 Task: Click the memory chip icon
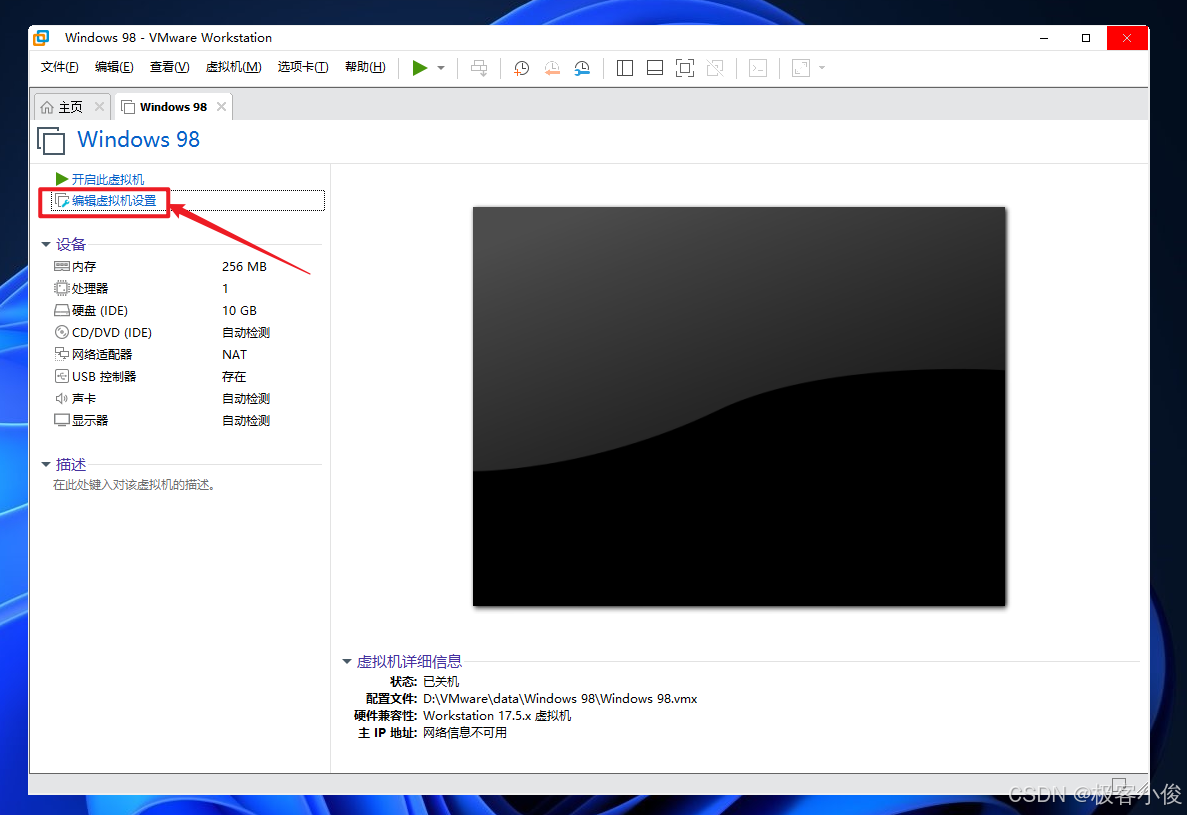click(x=62, y=266)
